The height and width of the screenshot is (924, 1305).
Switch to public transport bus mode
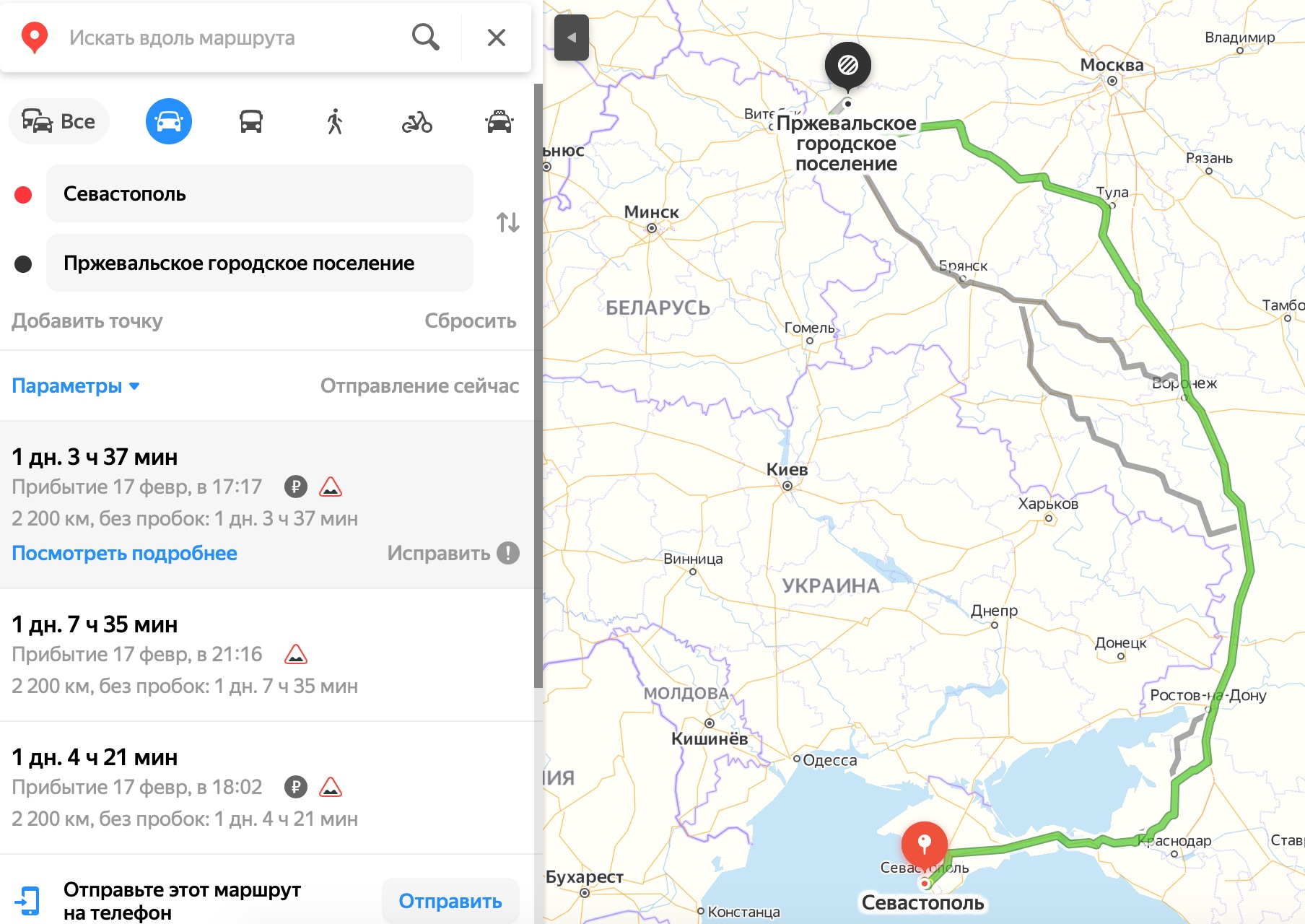tap(250, 121)
